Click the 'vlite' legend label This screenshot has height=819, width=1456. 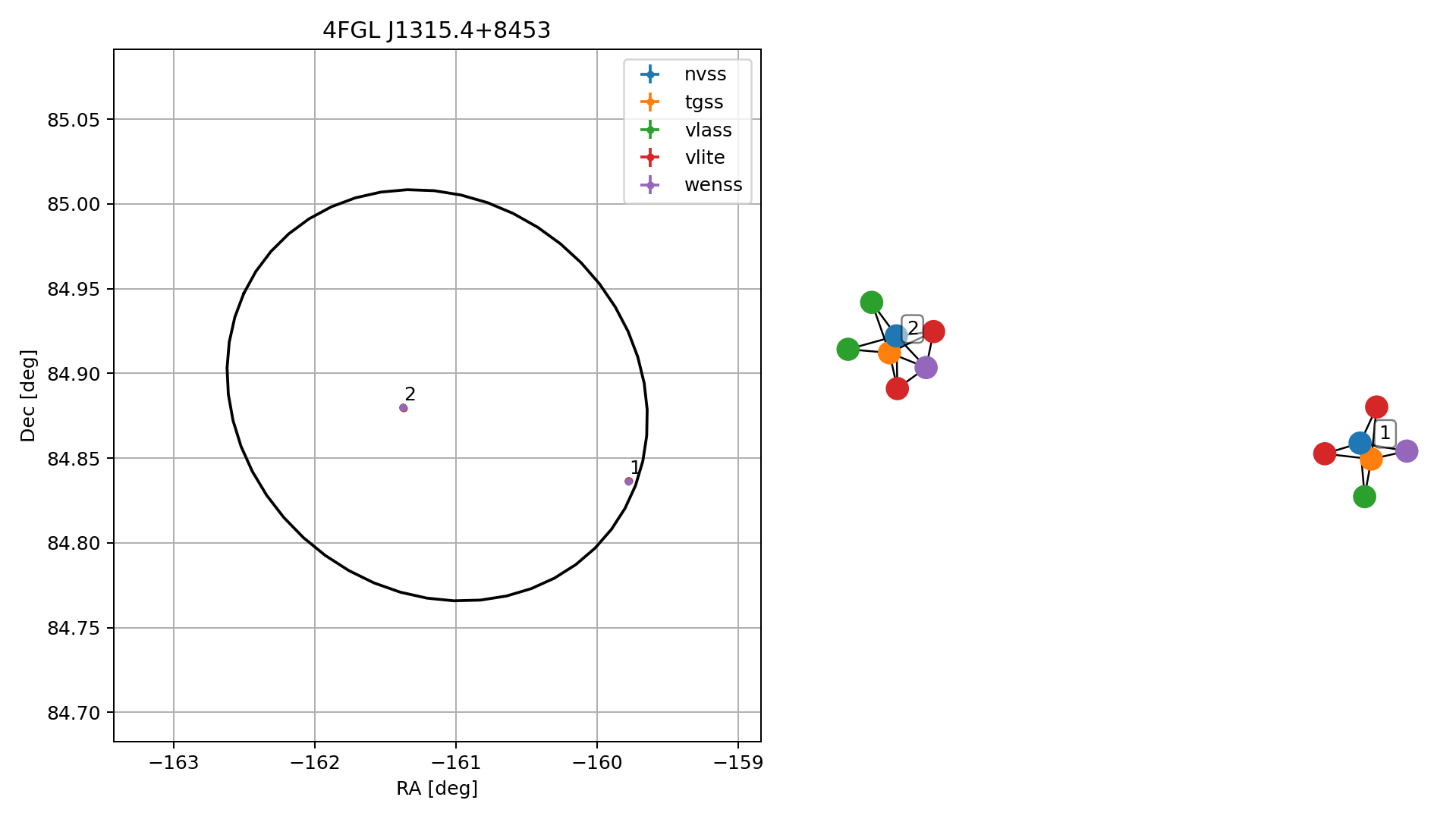pyautogui.click(x=705, y=158)
